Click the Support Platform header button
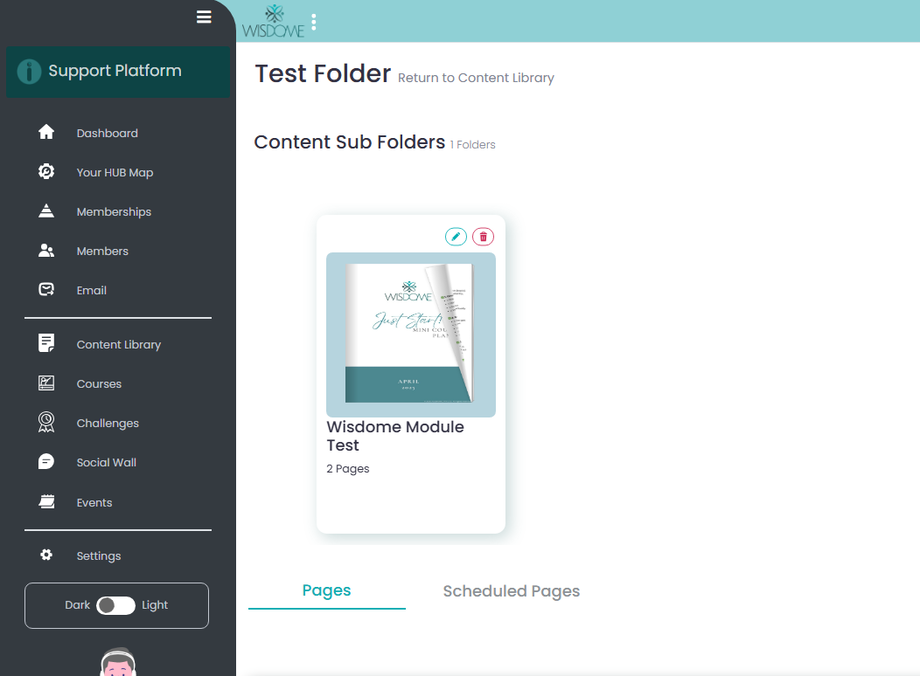This screenshot has height=676, width=920. coord(118,71)
